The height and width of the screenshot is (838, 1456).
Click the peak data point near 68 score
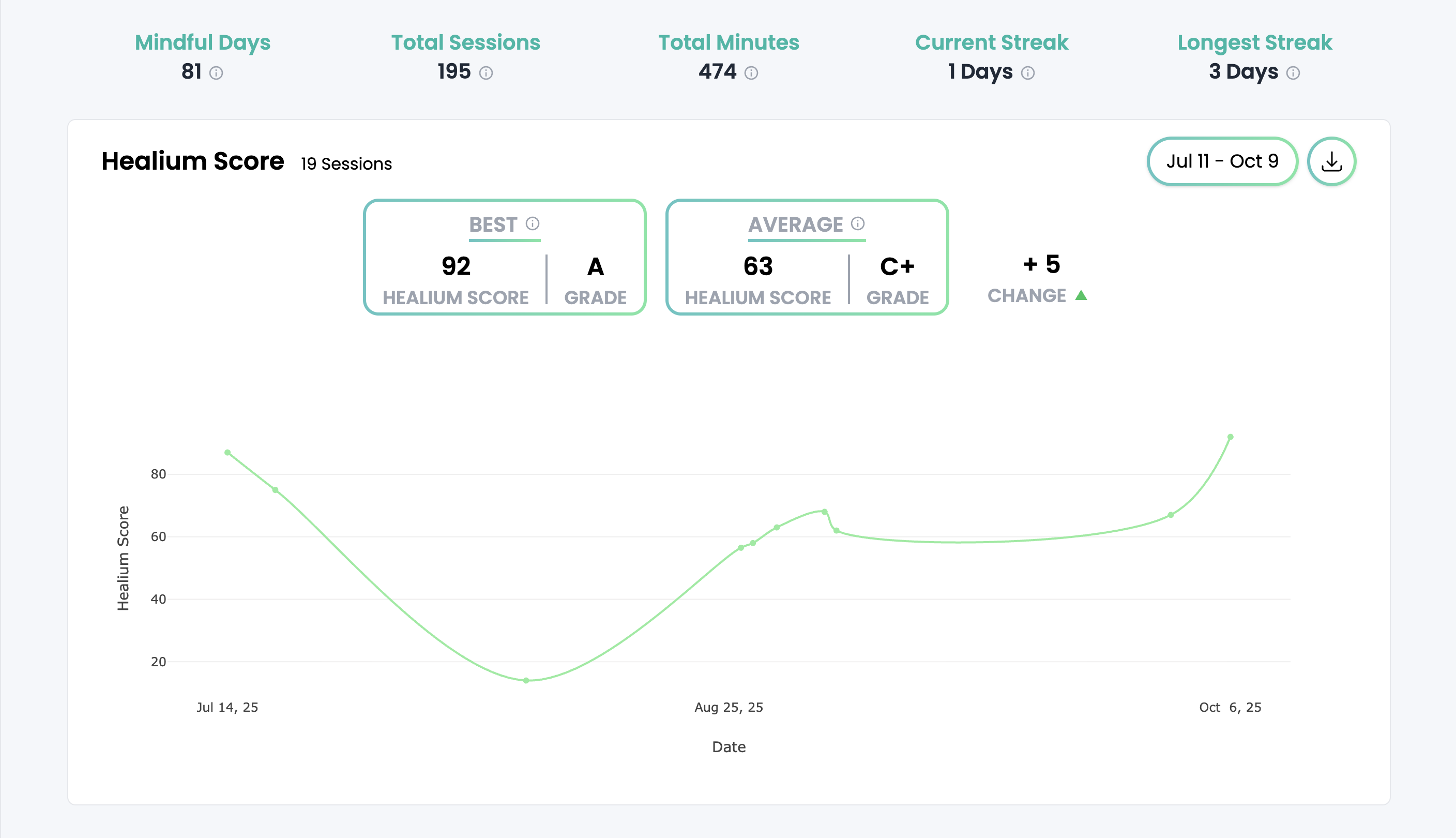pyautogui.click(x=824, y=512)
